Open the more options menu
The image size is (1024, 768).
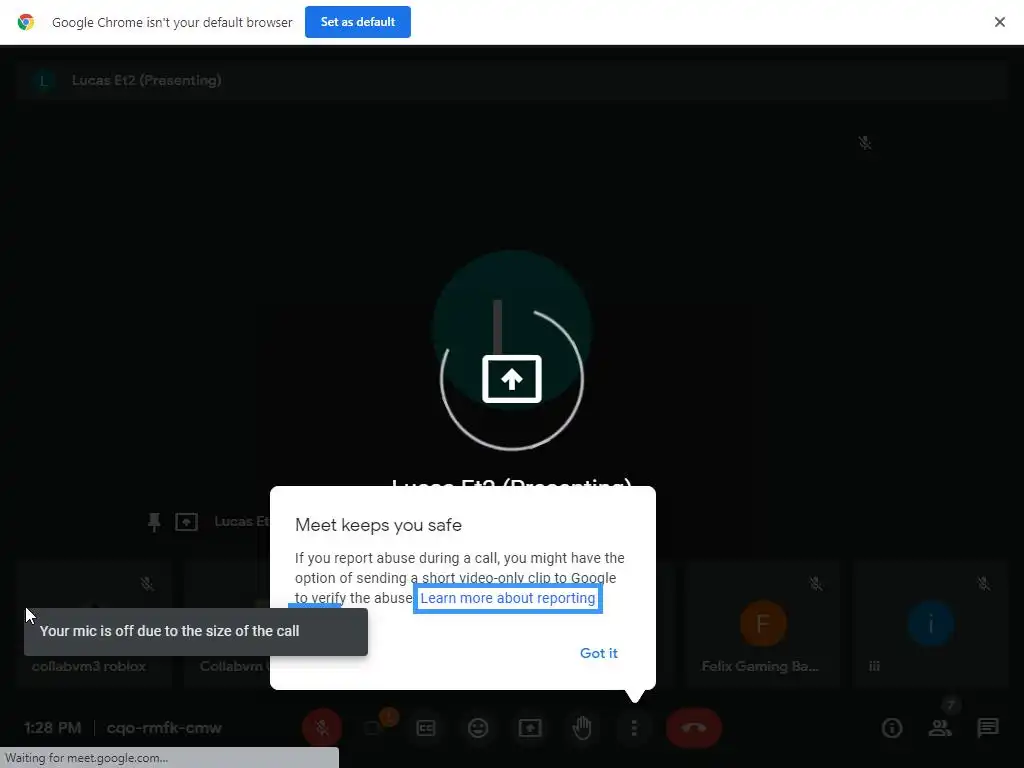point(634,728)
